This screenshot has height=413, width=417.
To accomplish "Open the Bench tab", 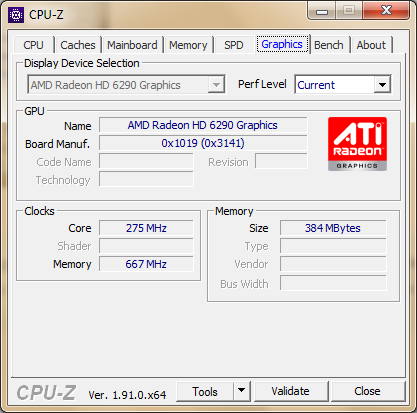I will [329, 45].
